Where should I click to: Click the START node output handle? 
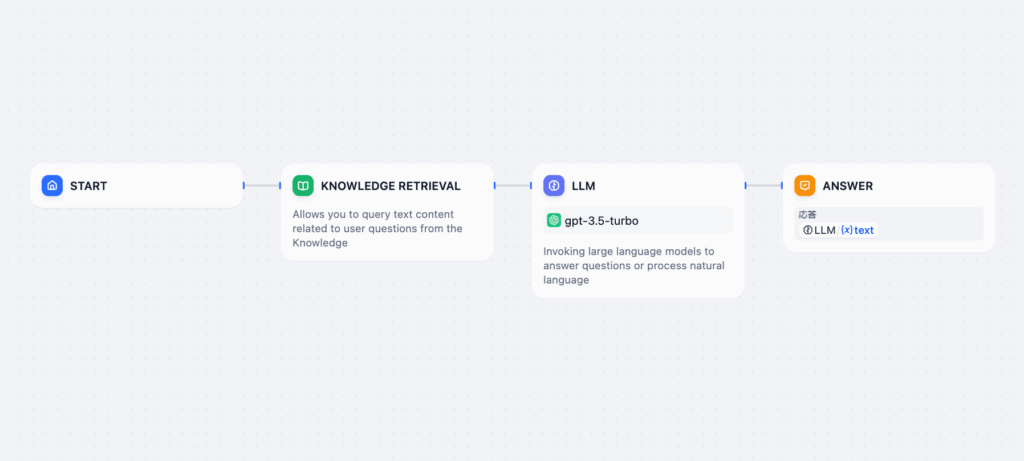pyautogui.click(x=243, y=185)
